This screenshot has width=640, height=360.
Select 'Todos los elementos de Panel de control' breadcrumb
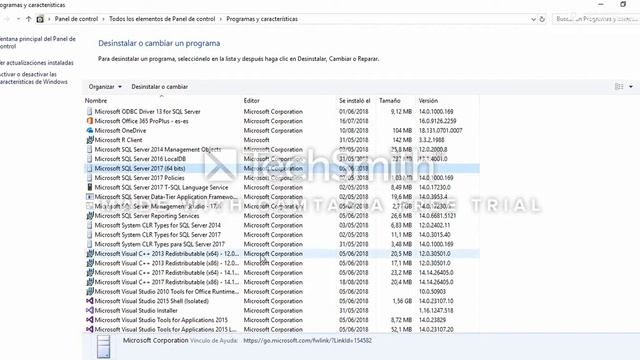pyautogui.click(x=162, y=19)
